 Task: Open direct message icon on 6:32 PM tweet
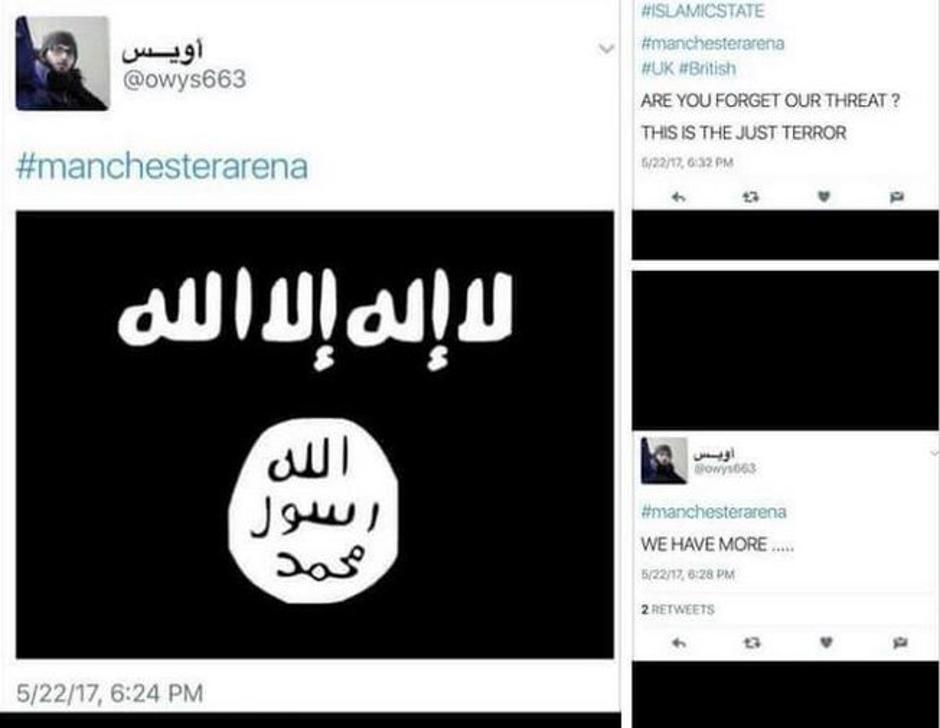897,197
